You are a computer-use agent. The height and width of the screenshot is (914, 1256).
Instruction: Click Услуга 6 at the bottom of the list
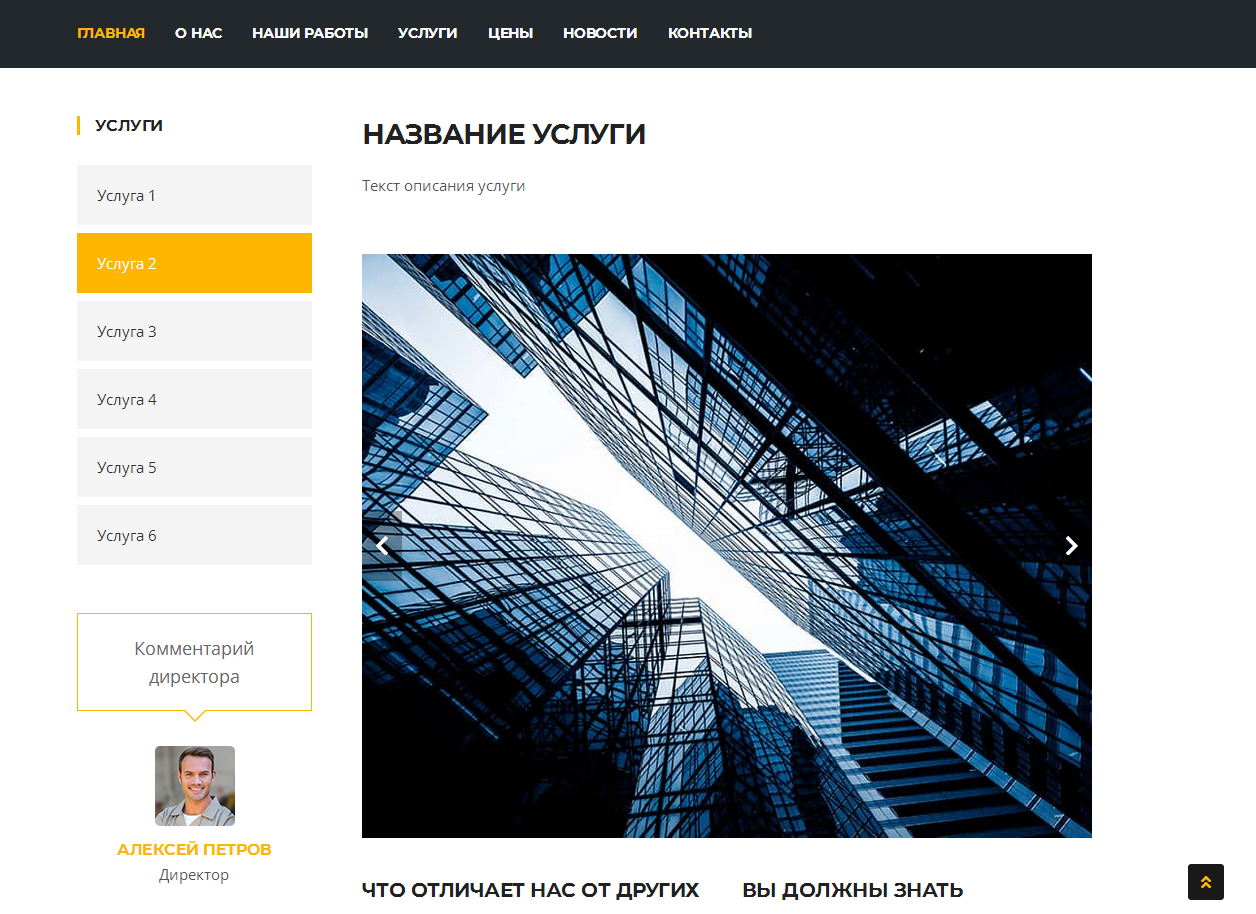[x=194, y=535]
